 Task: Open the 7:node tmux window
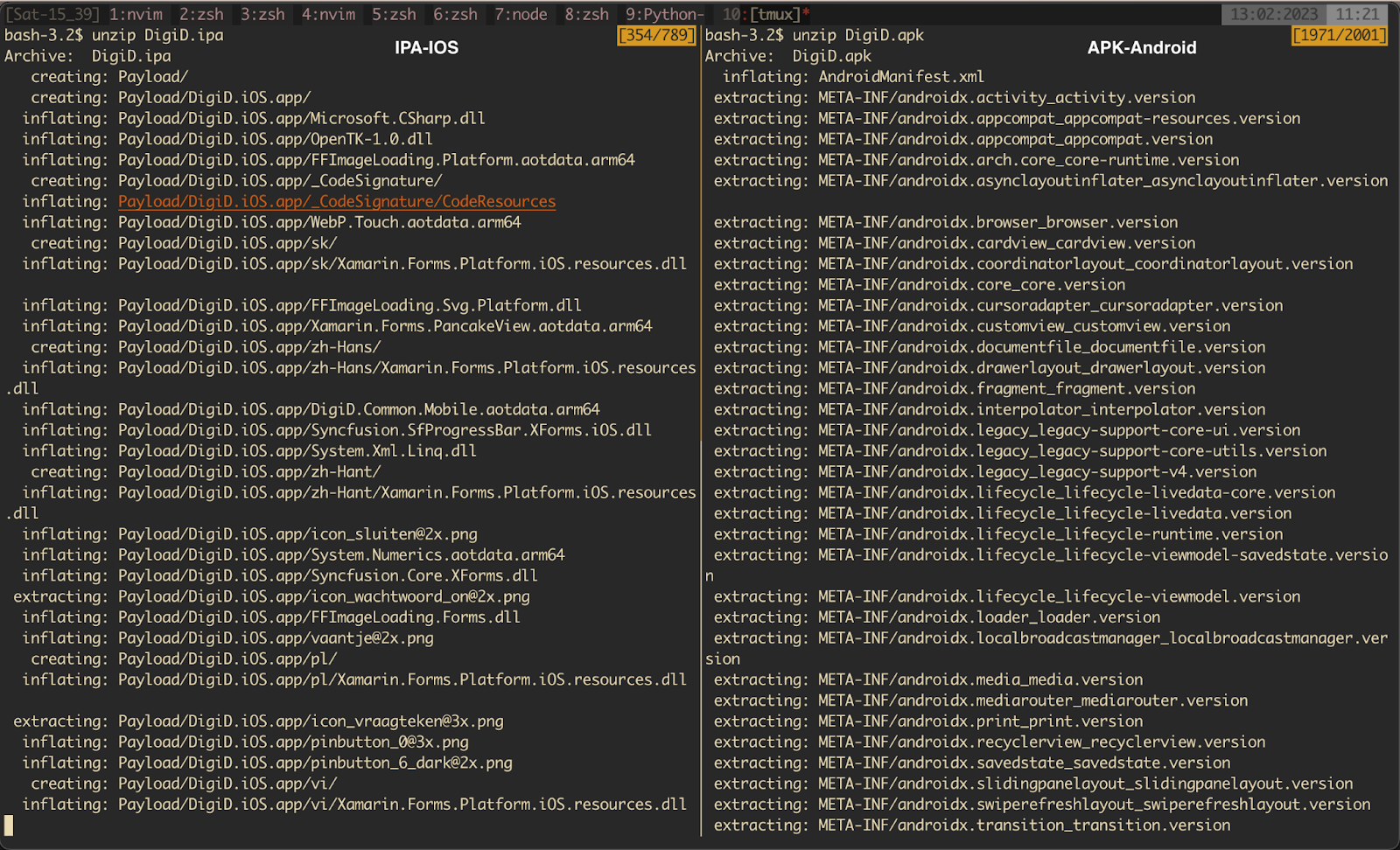point(521,14)
